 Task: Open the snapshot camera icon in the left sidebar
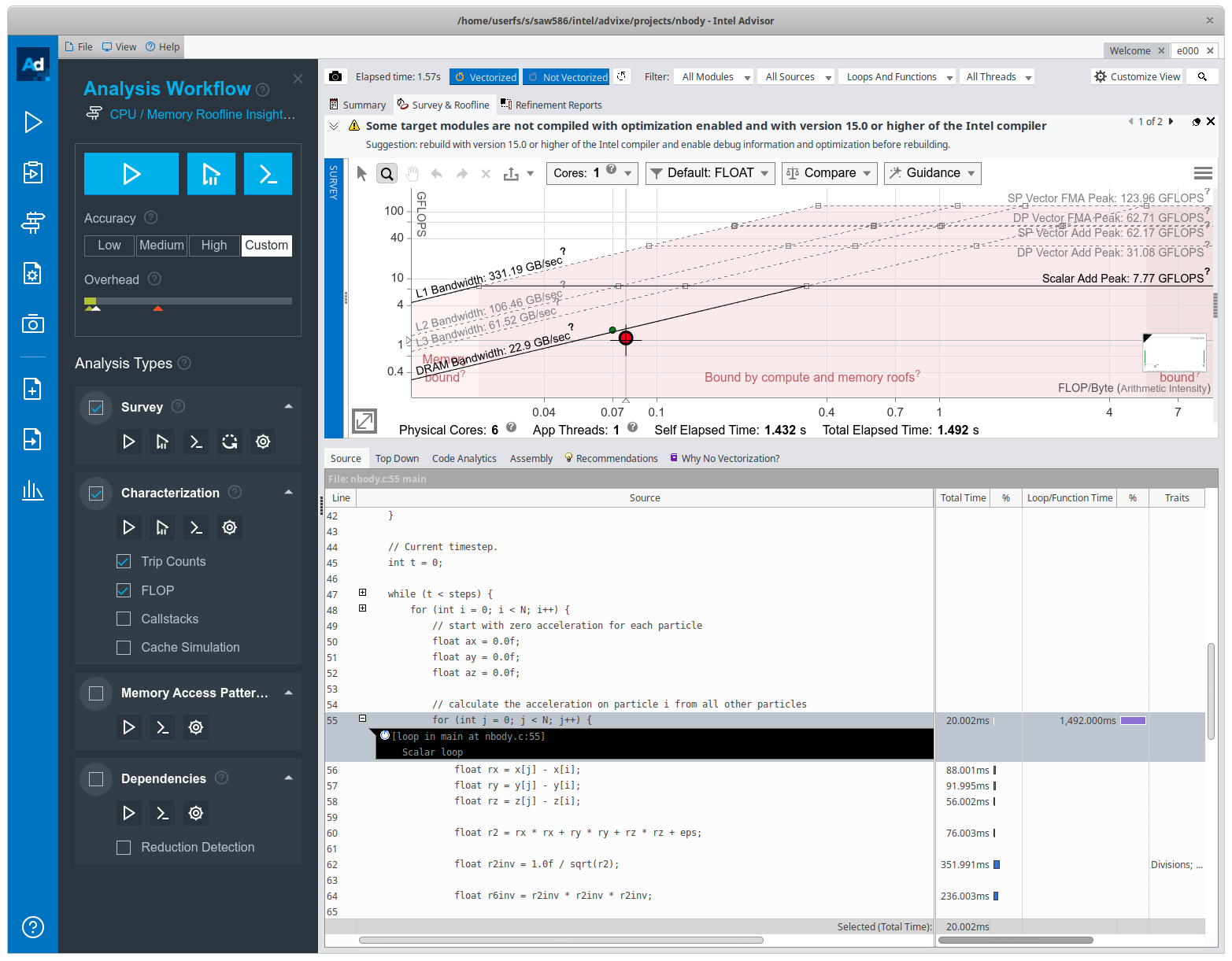coord(33,323)
